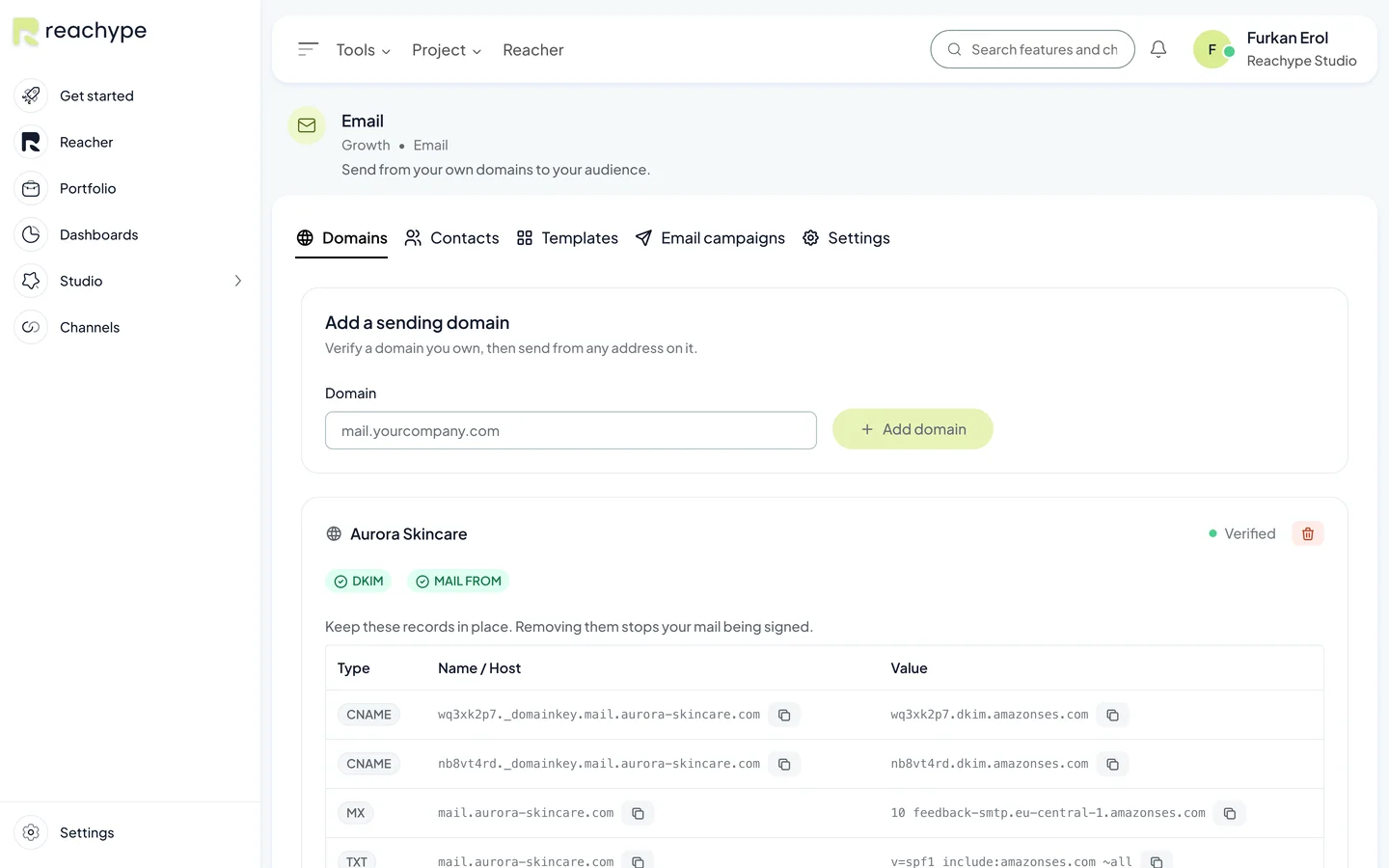1389x868 pixels.
Task: Click the DKIM status badge
Action: (358, 581)
